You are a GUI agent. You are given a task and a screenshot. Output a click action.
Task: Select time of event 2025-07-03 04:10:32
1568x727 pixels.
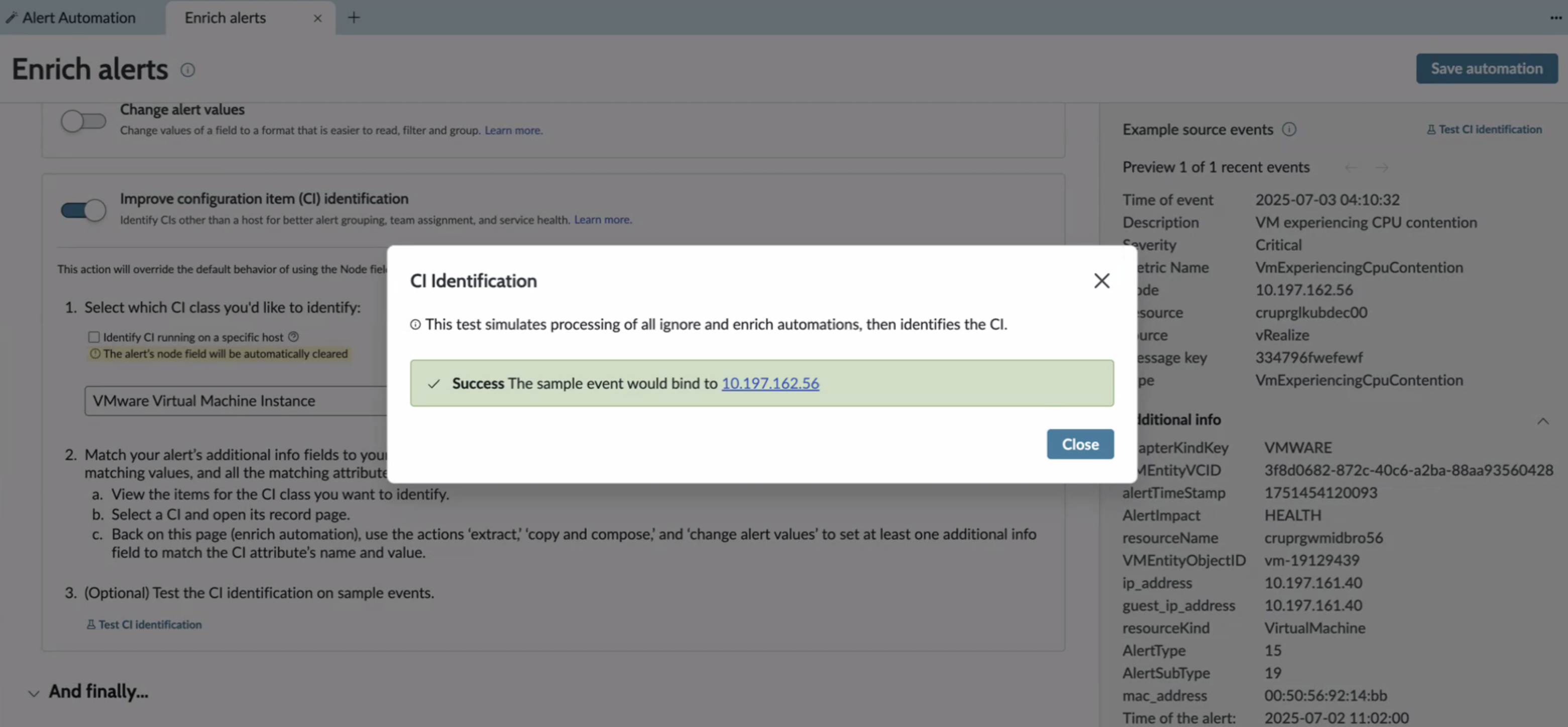[x=1327, y=200]
